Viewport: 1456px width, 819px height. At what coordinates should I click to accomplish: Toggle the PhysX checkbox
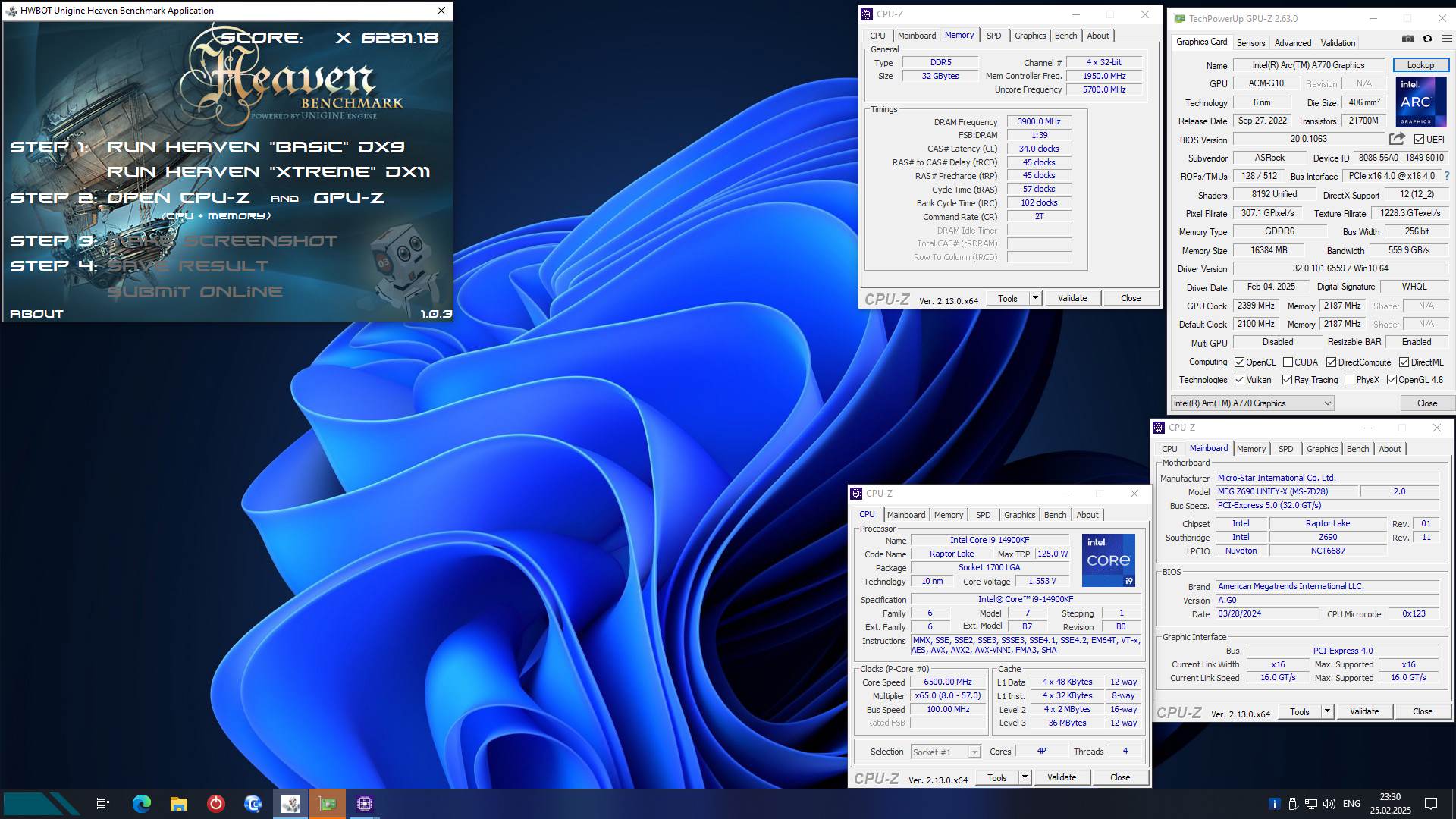coord(1349,380)
